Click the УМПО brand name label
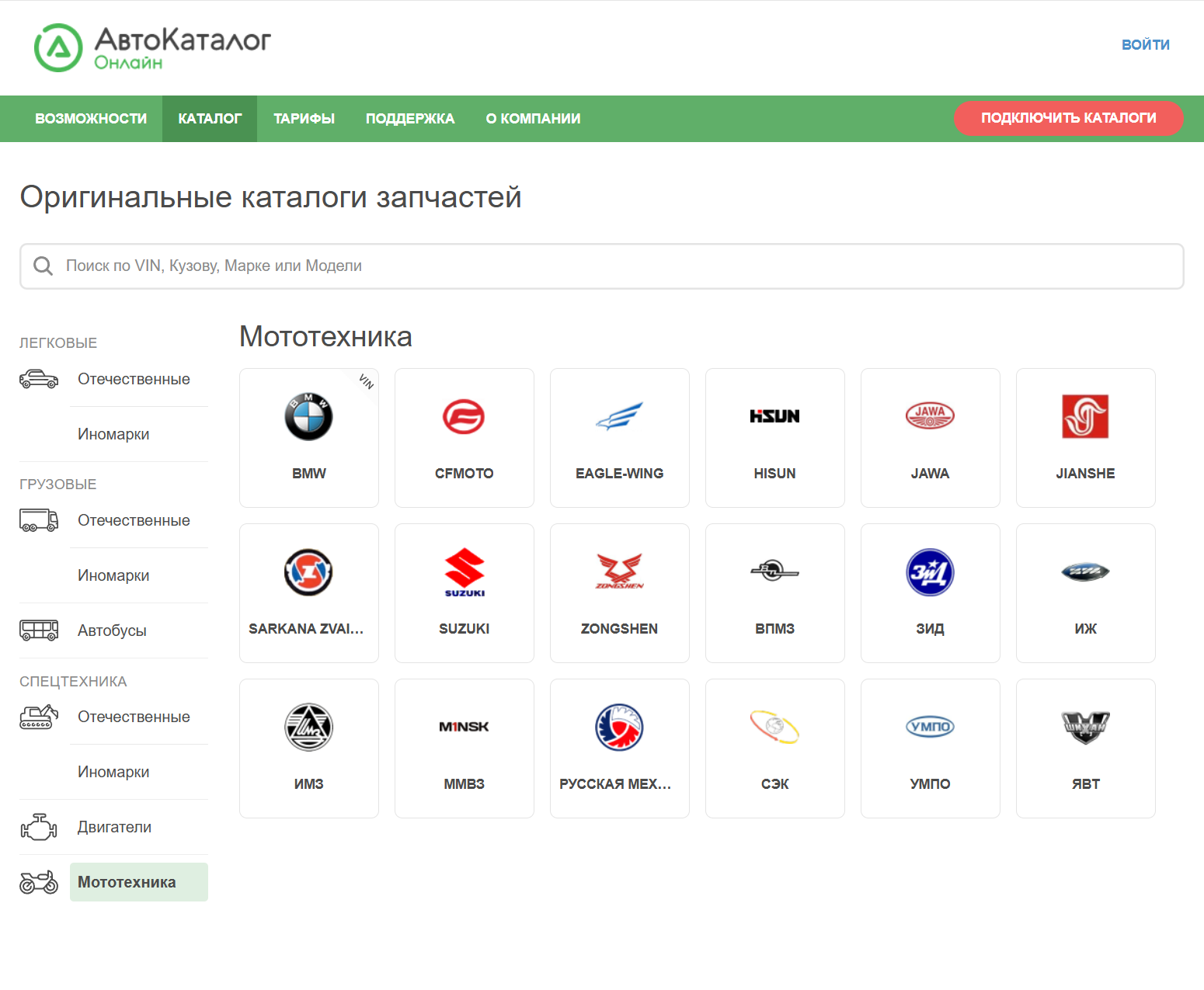The height and width of the screenshot is (990, 1204). pyautogui.click(x=931, y=784)
